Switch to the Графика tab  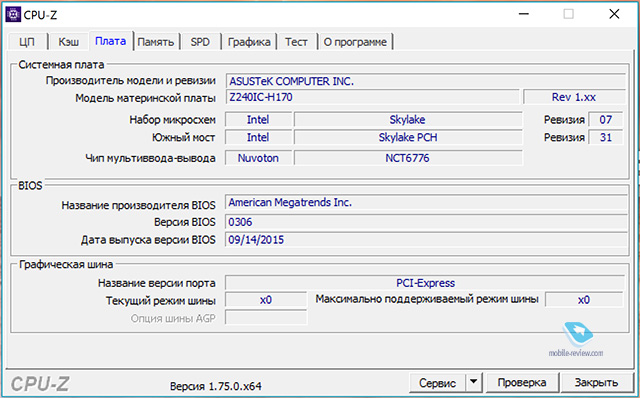(249, 42)
